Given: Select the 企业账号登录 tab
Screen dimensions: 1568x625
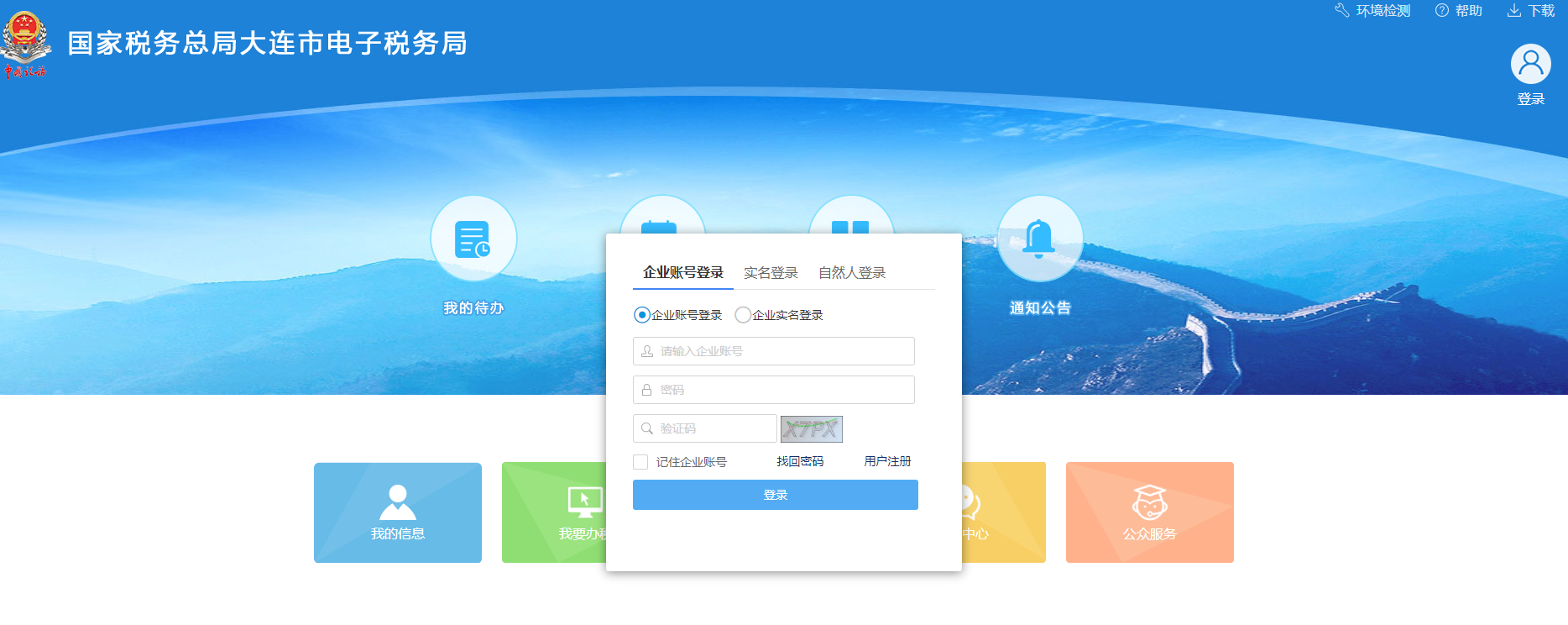Looking at the screenshot, I should (683, 273).
